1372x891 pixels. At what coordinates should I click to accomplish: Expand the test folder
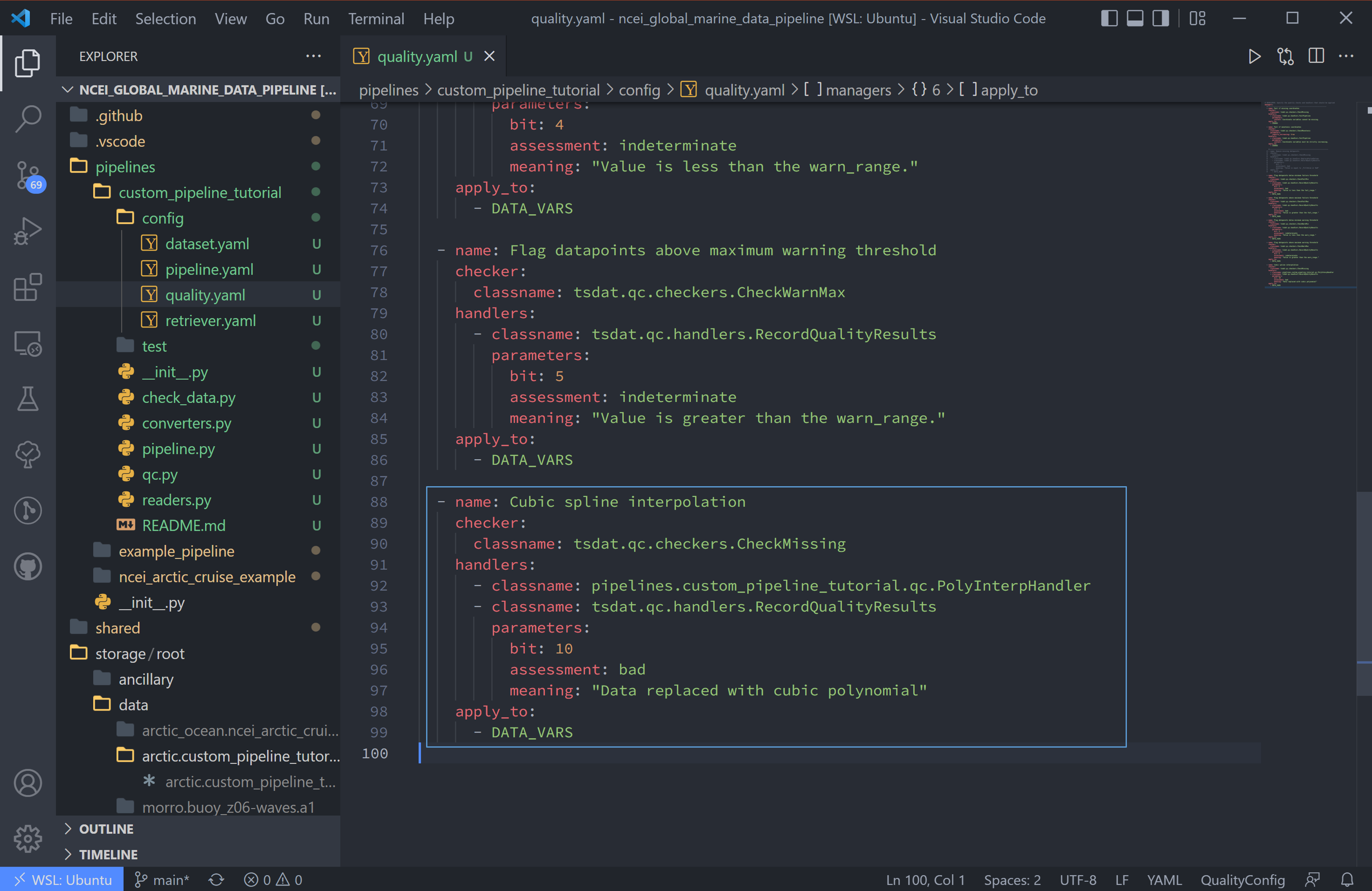tap(198, 346)
